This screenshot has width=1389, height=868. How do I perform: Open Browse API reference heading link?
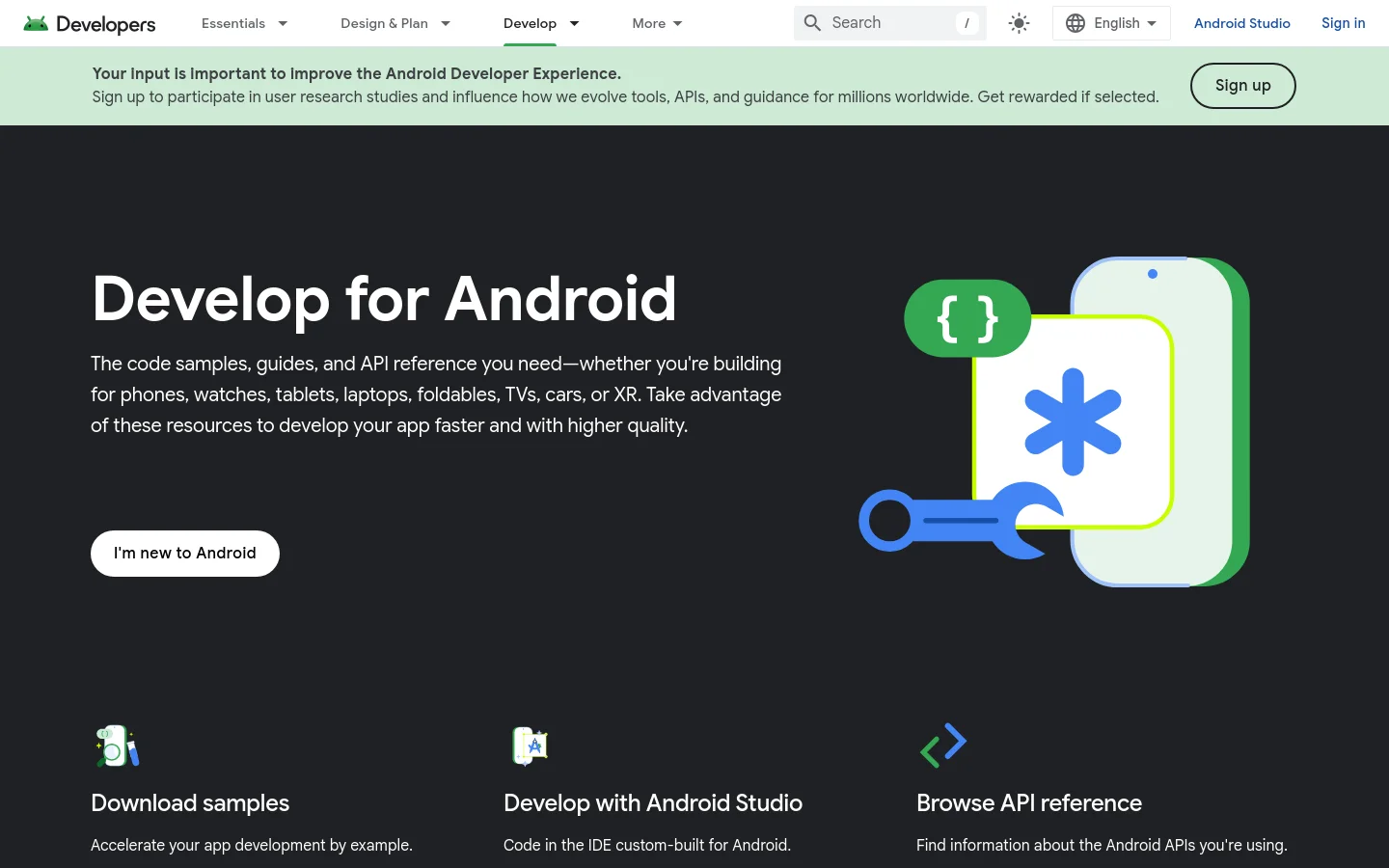point(1029,803)
